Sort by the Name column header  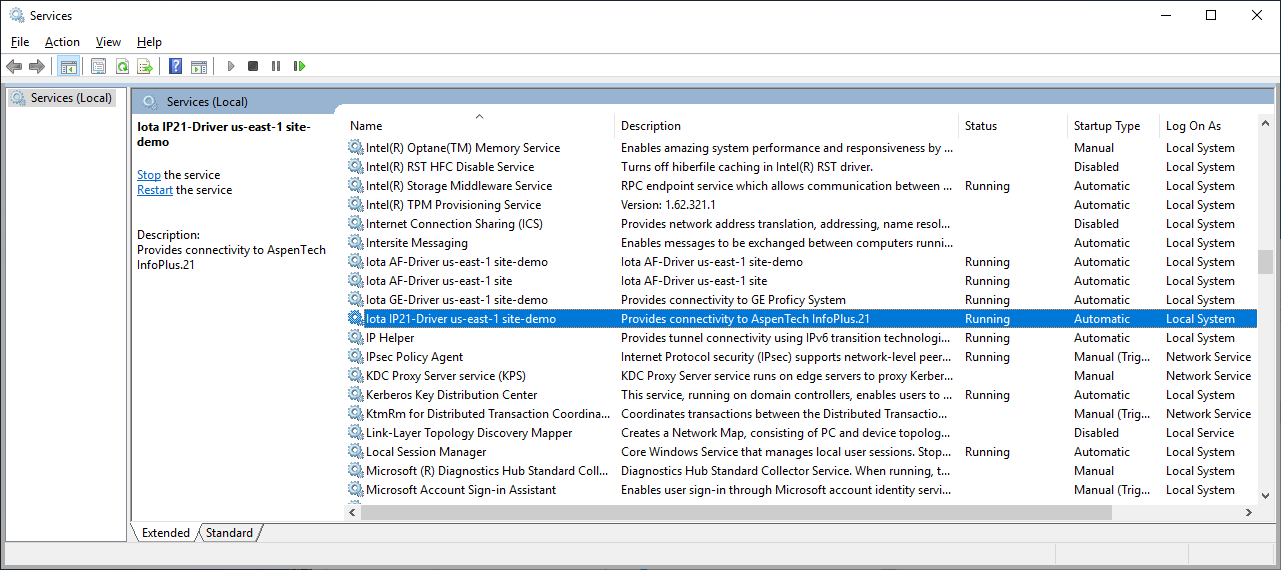[479, 126]
